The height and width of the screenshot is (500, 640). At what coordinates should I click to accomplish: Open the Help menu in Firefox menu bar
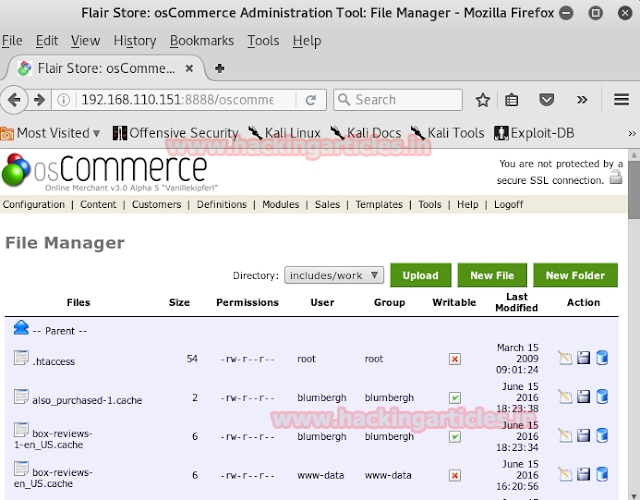307,41
